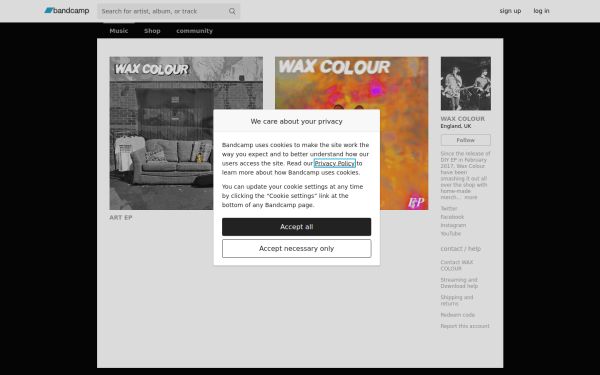Image resolution: width=600 pixels, height=375 pixels.
Task: Open Shipping and returns link
Action: click(457, 300)
